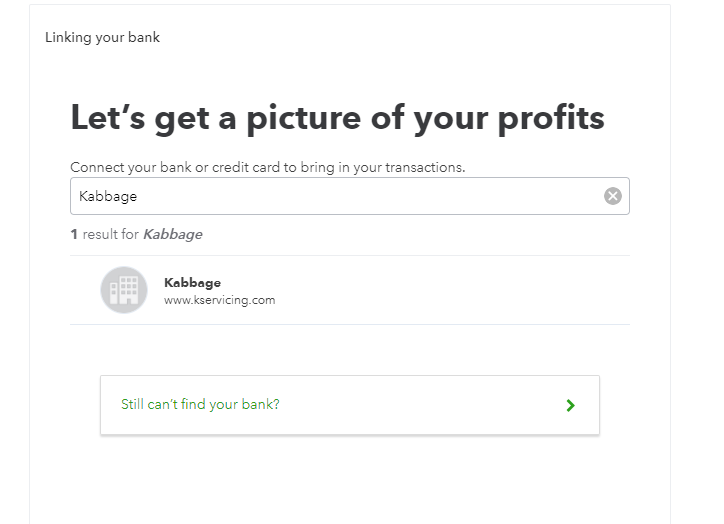Click the typed word Kabbage in search box

(x=108, y=197)
